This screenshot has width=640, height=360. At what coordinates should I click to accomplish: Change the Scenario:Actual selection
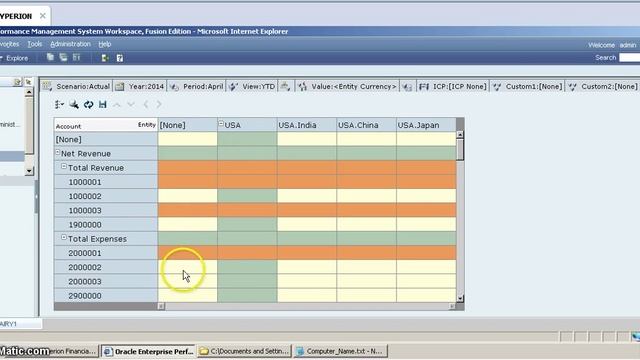pos(83,87)
